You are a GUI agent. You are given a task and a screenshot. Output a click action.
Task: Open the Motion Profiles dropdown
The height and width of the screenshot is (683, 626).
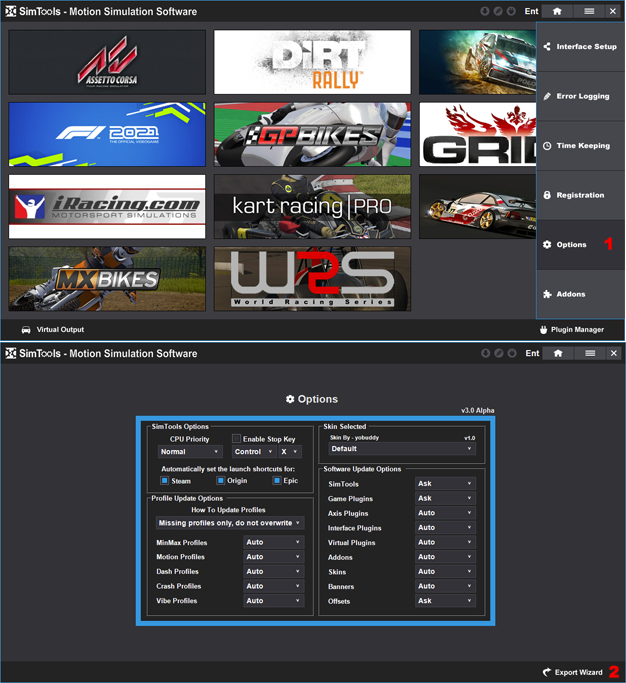[274, 557]
